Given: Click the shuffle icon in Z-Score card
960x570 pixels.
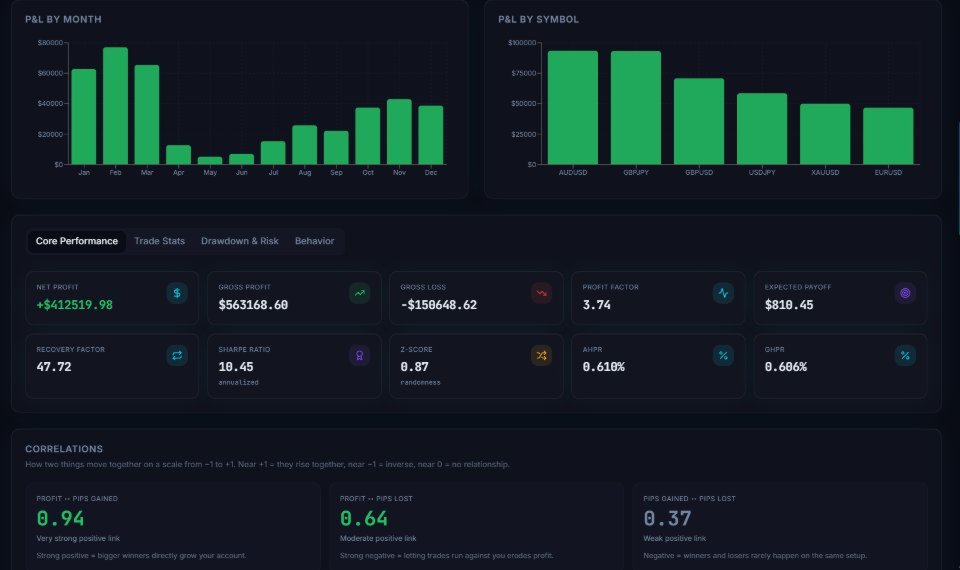Looking at the screenshot, I should pos(541,356).
